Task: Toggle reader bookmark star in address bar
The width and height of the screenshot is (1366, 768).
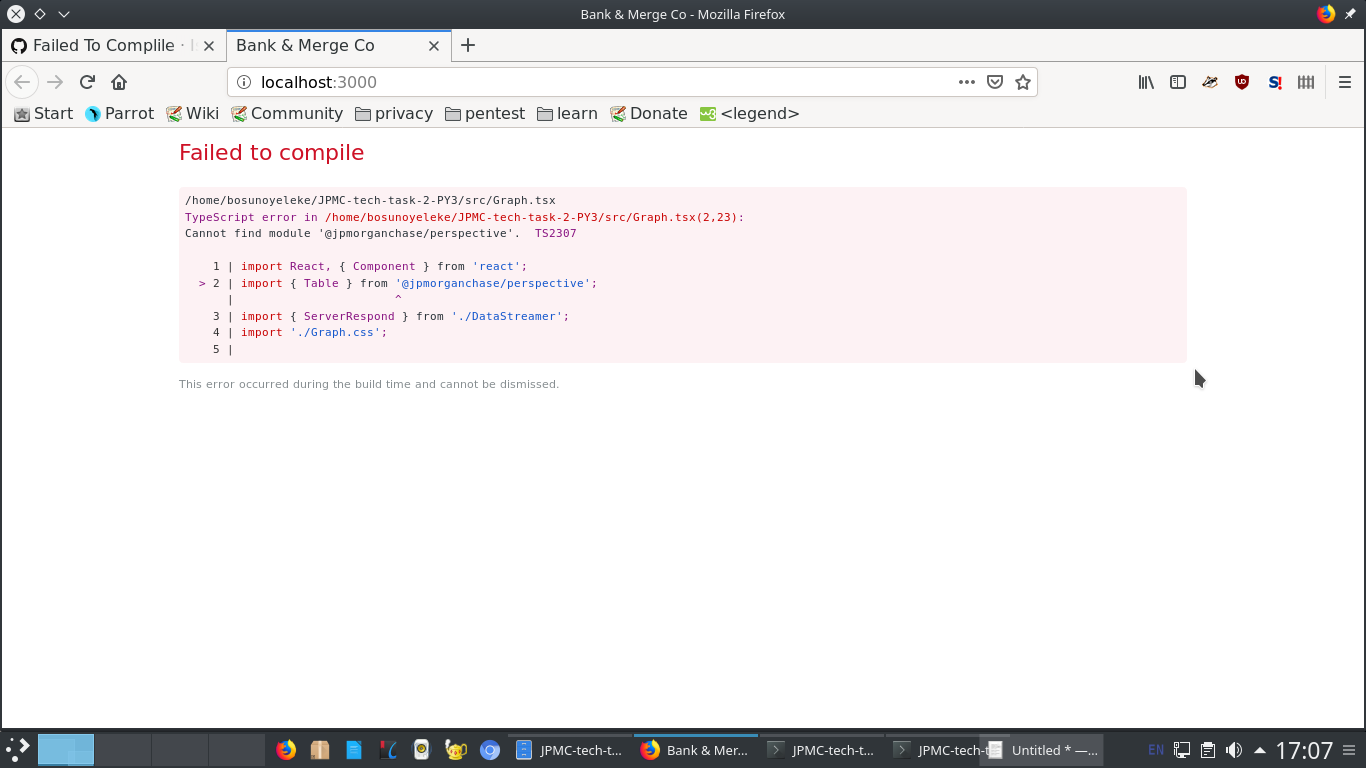Action: (1023, 82)
